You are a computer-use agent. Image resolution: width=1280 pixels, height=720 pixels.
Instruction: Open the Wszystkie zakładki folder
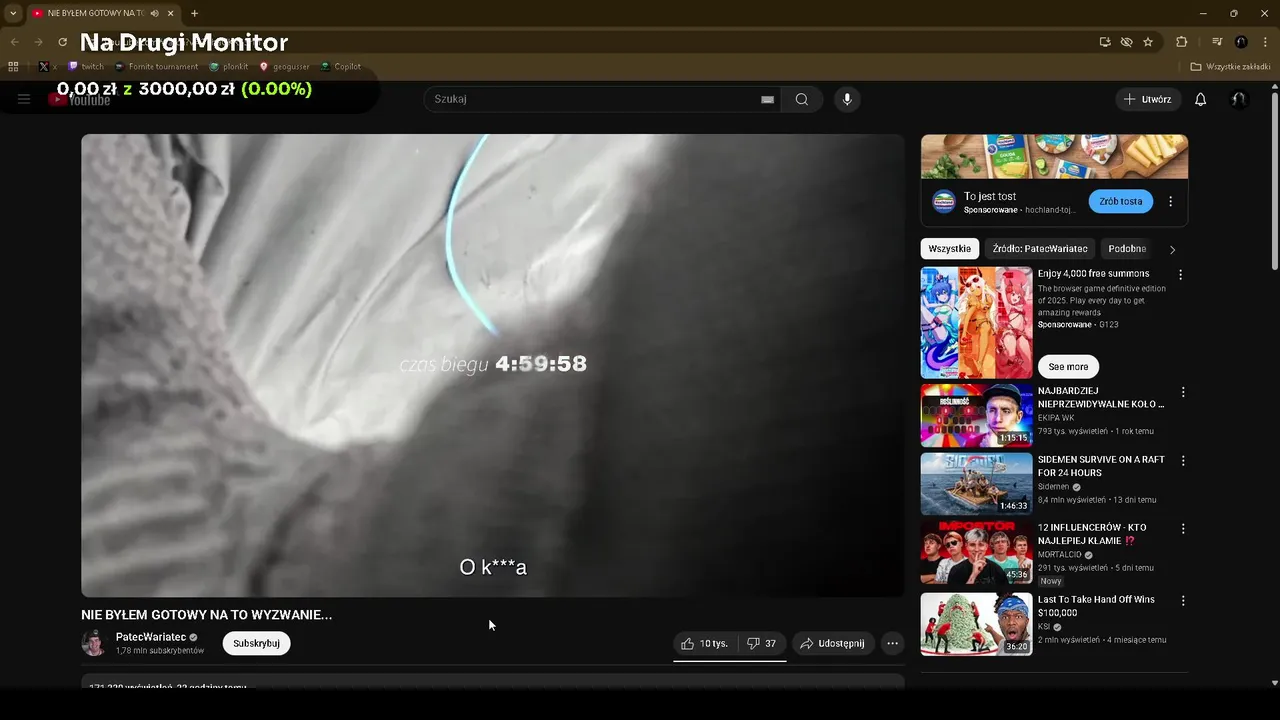1230,67
